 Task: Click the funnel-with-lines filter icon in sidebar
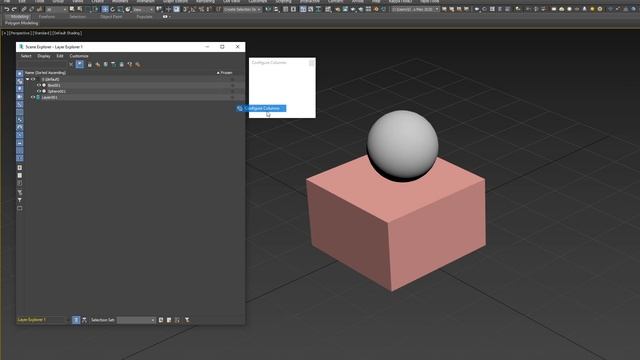(x=20, y=192)
